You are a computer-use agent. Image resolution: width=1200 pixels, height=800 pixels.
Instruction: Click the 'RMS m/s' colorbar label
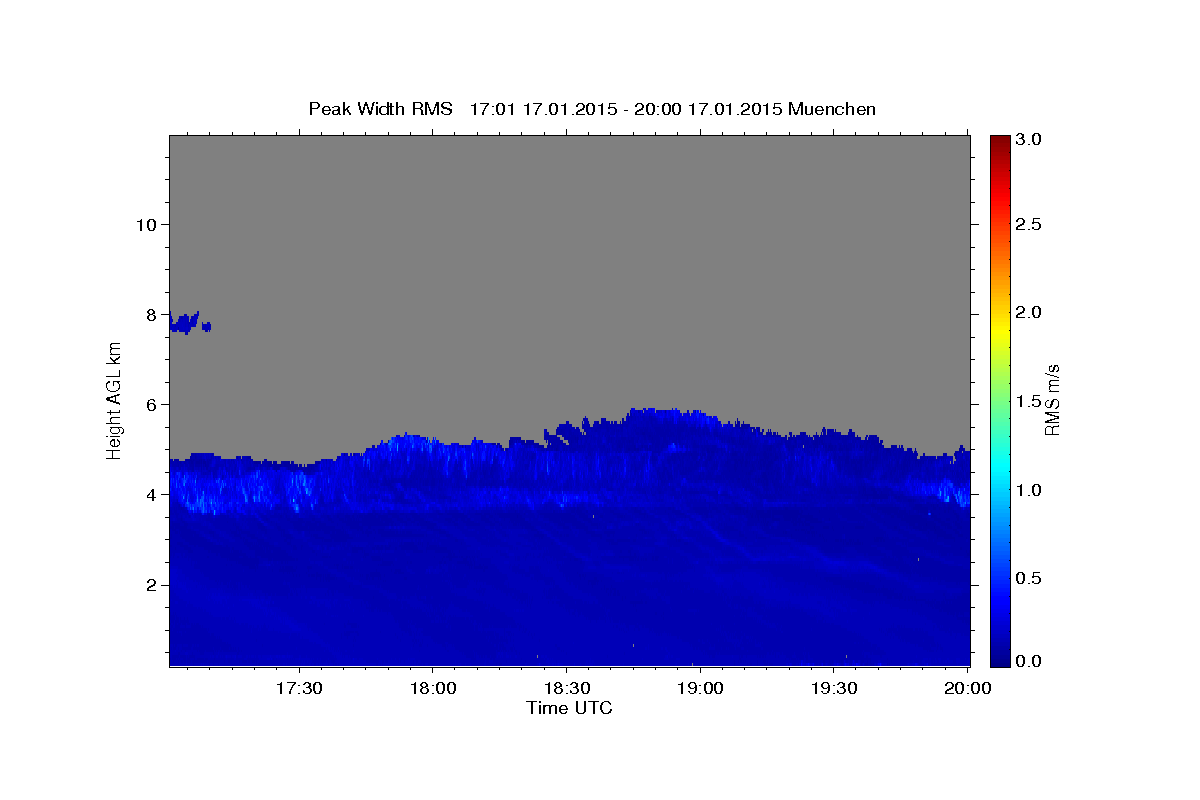(1052, 400)
